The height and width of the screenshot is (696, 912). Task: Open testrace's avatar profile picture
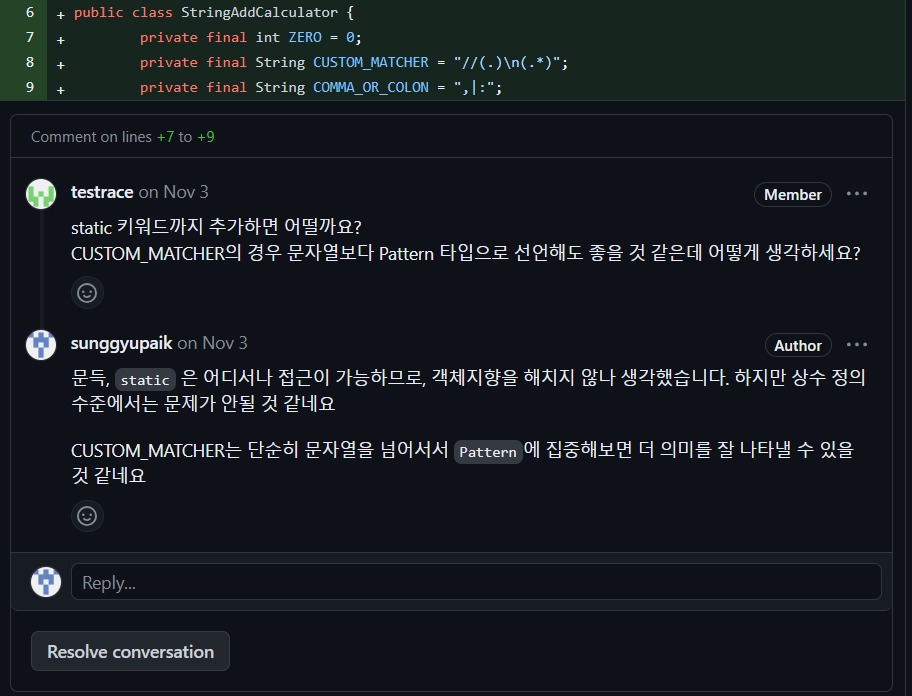pyautogui.click(x=41, y=194)
